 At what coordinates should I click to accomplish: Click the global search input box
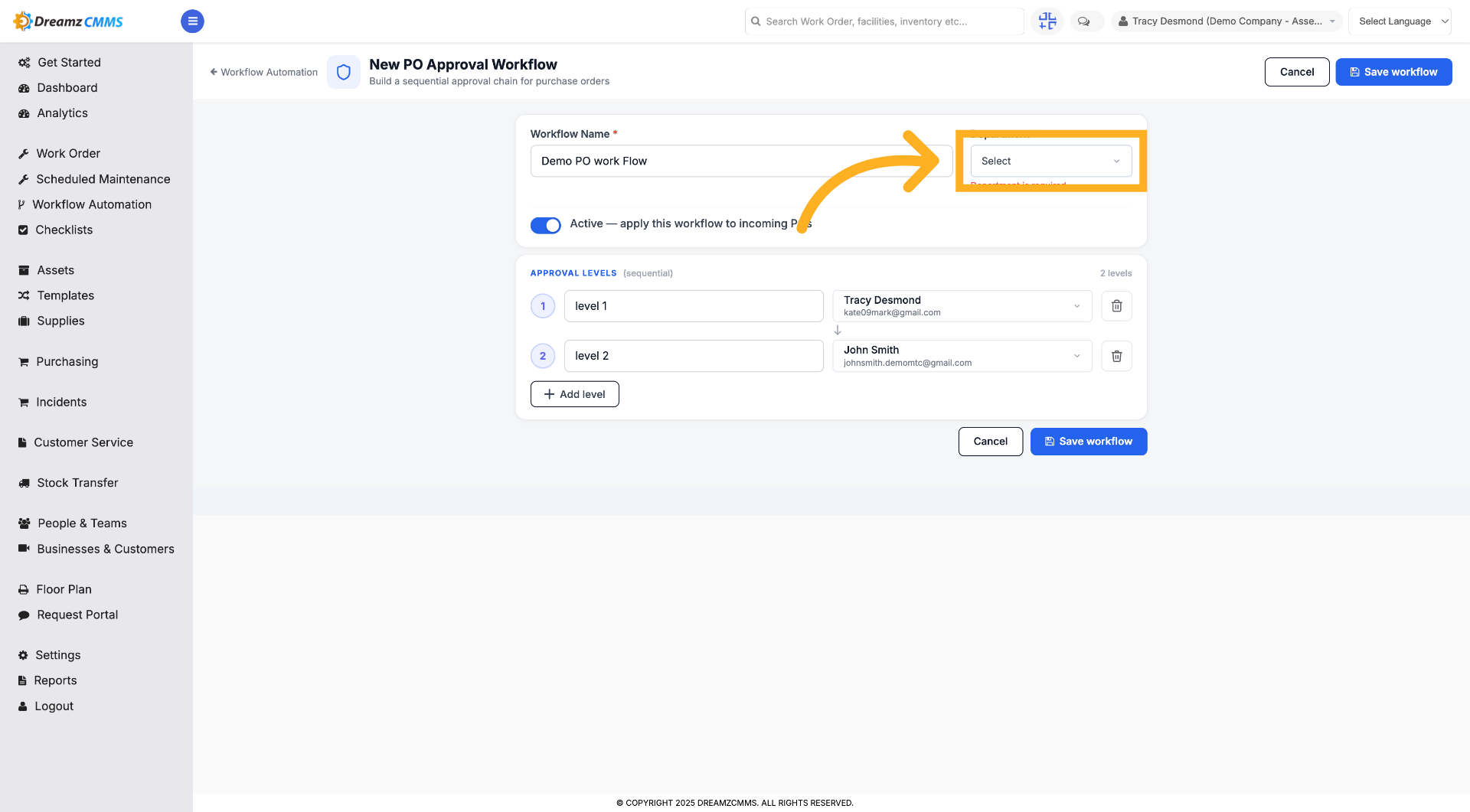(884, 21)
